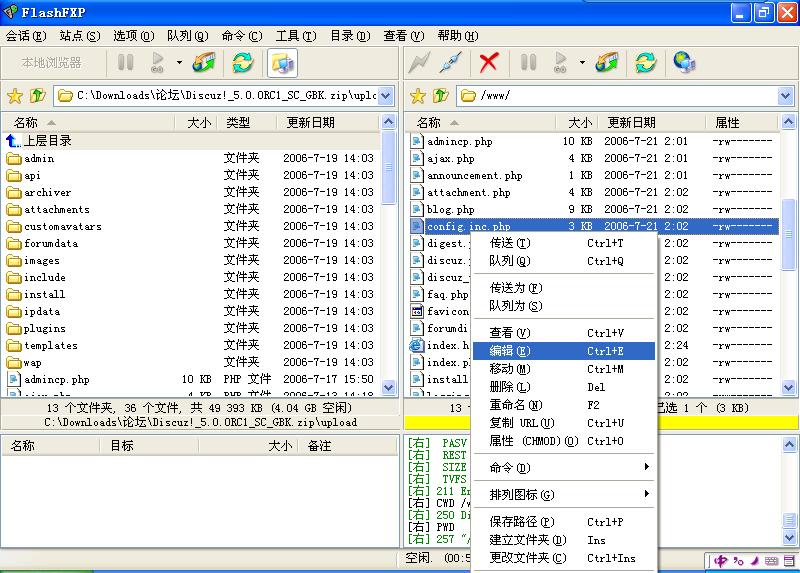Select remote ajax.php file
Image resolution: width=800 pixels, height=573 pixels.
[594, 158]
